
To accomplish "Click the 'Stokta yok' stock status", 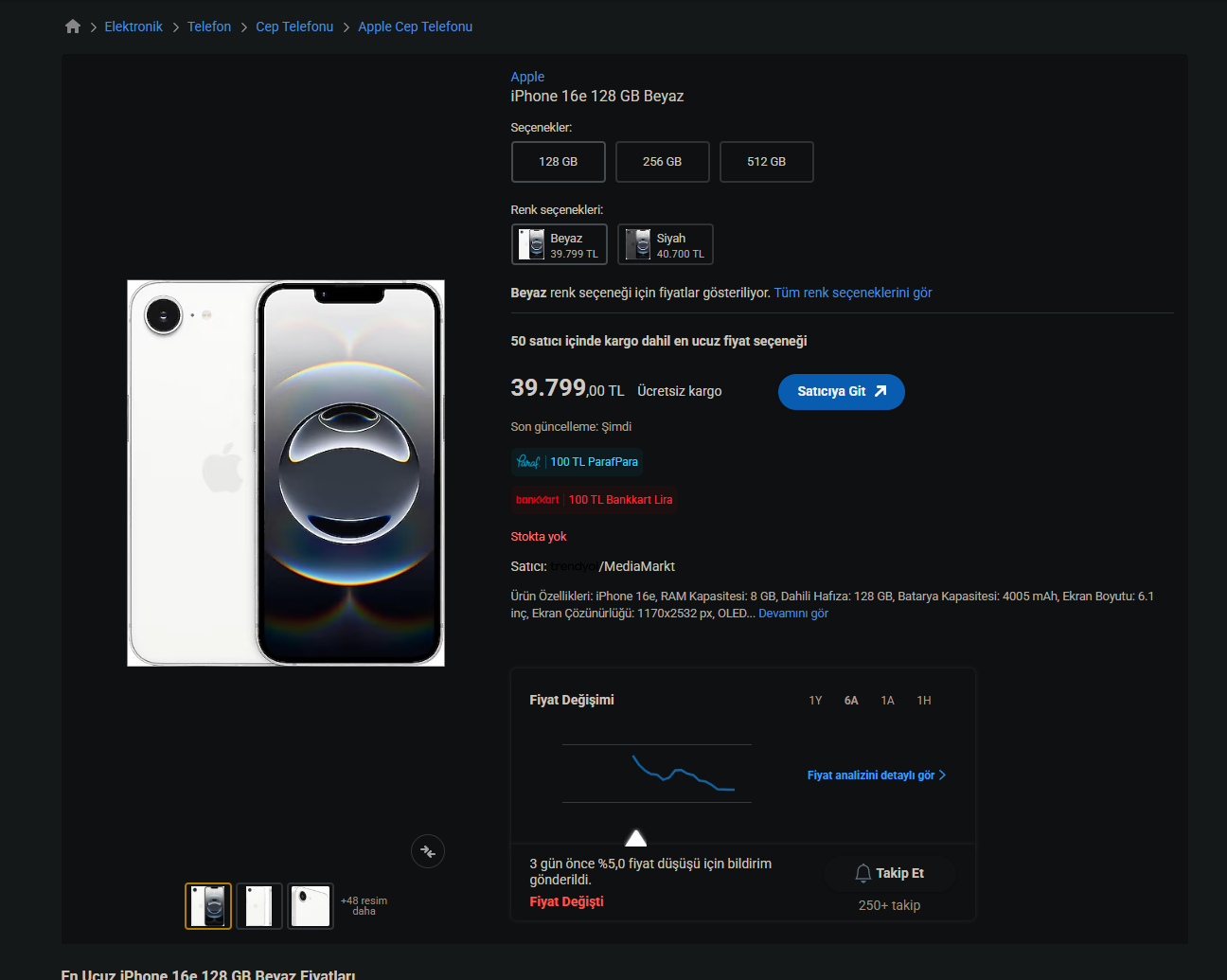I will (x=539, y=537).
